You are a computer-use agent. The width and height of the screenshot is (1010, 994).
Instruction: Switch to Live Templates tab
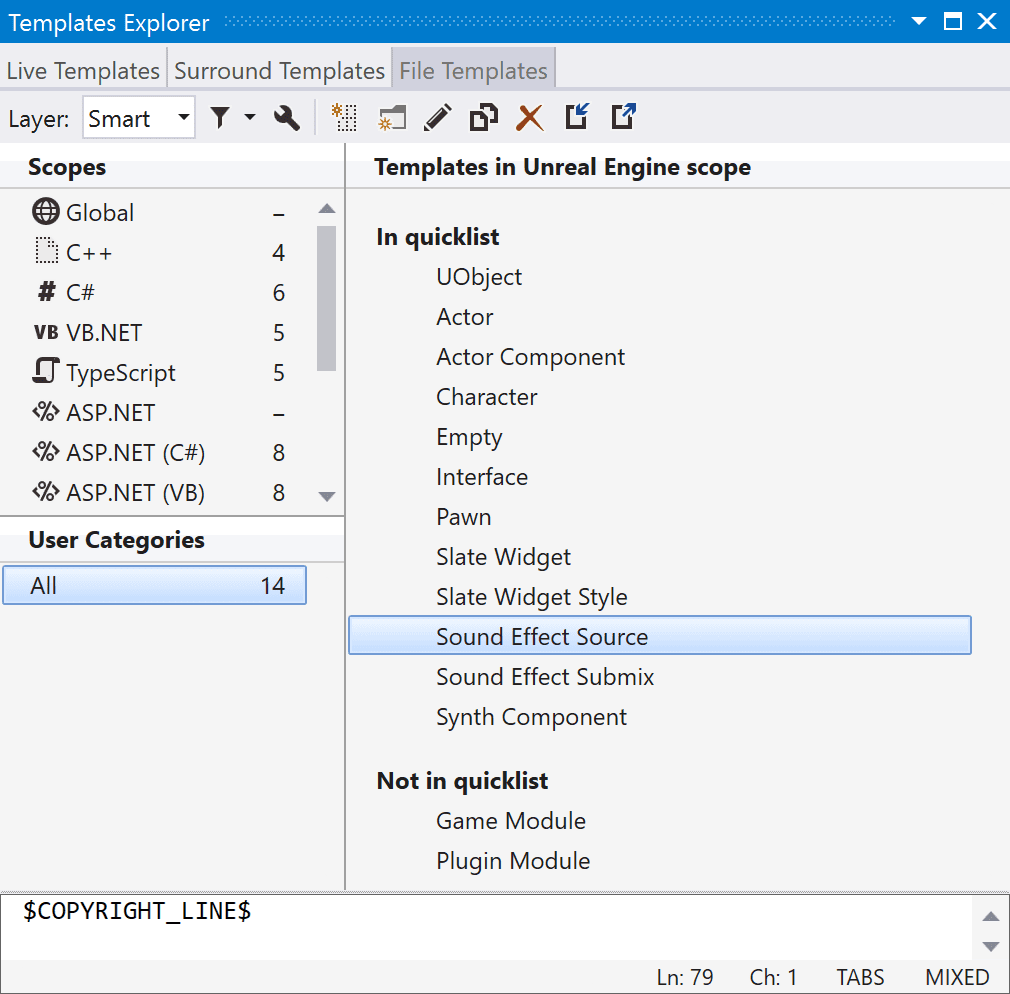pyautogui.click(x=83, y=70)
